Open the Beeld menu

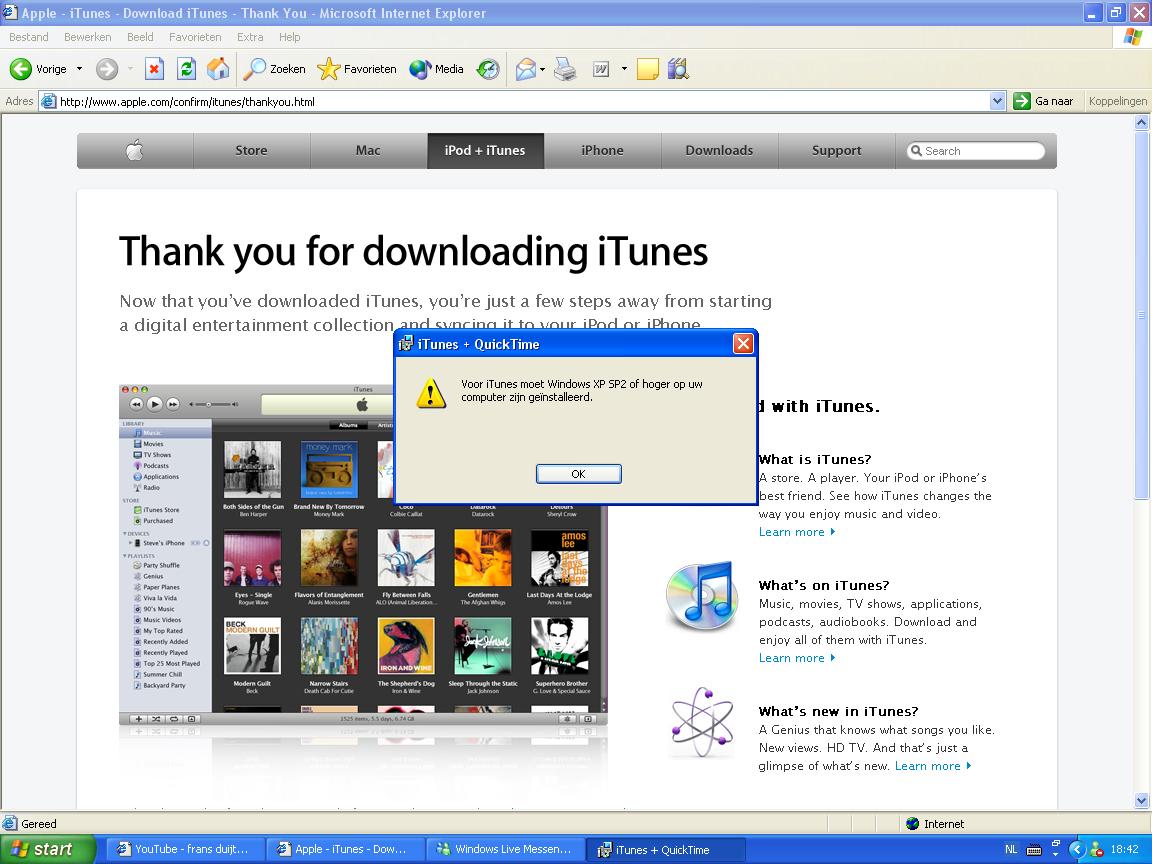(140, 37)
